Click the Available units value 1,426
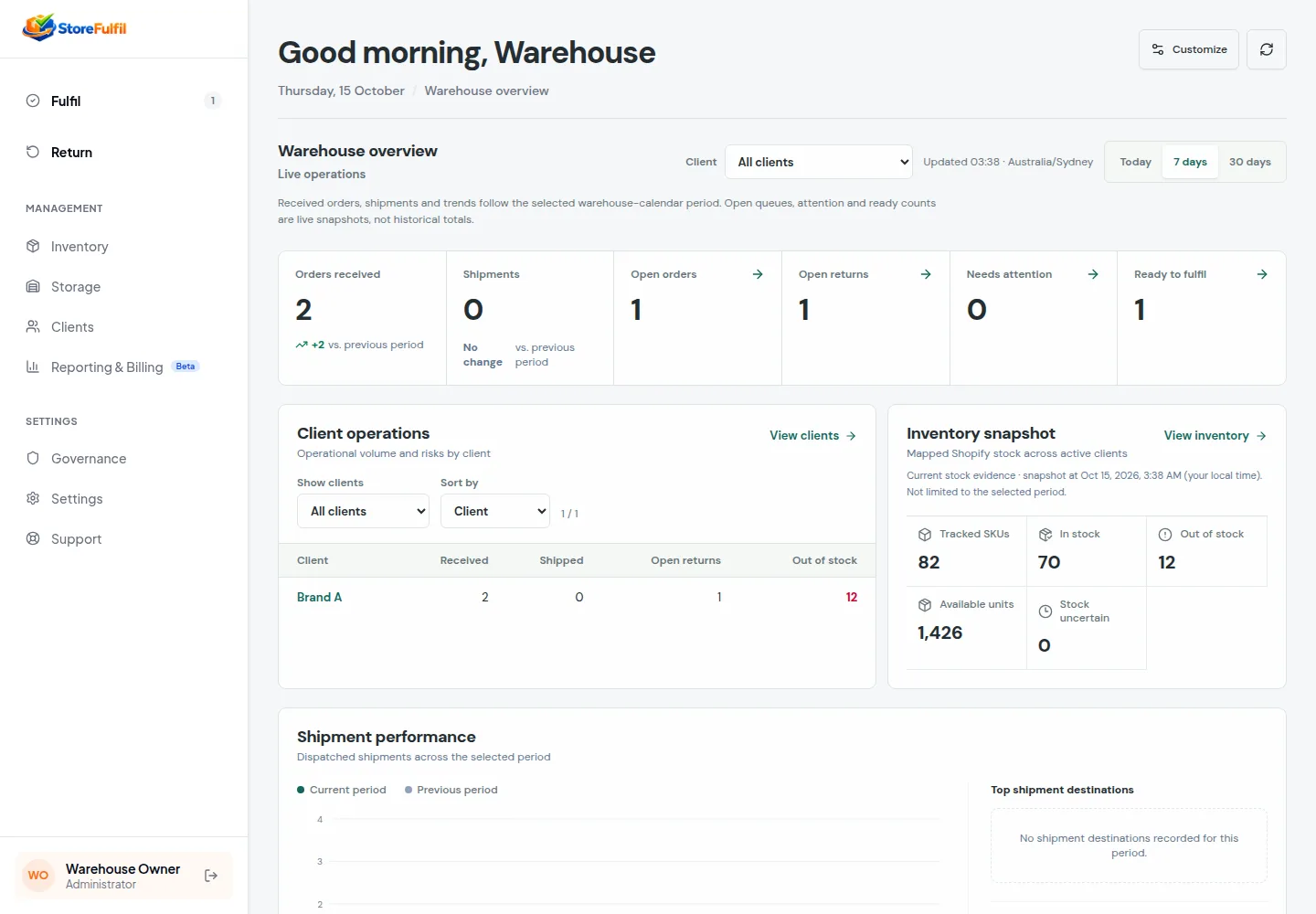This screenshot has height=914, width=1316. tap(939, 632)
